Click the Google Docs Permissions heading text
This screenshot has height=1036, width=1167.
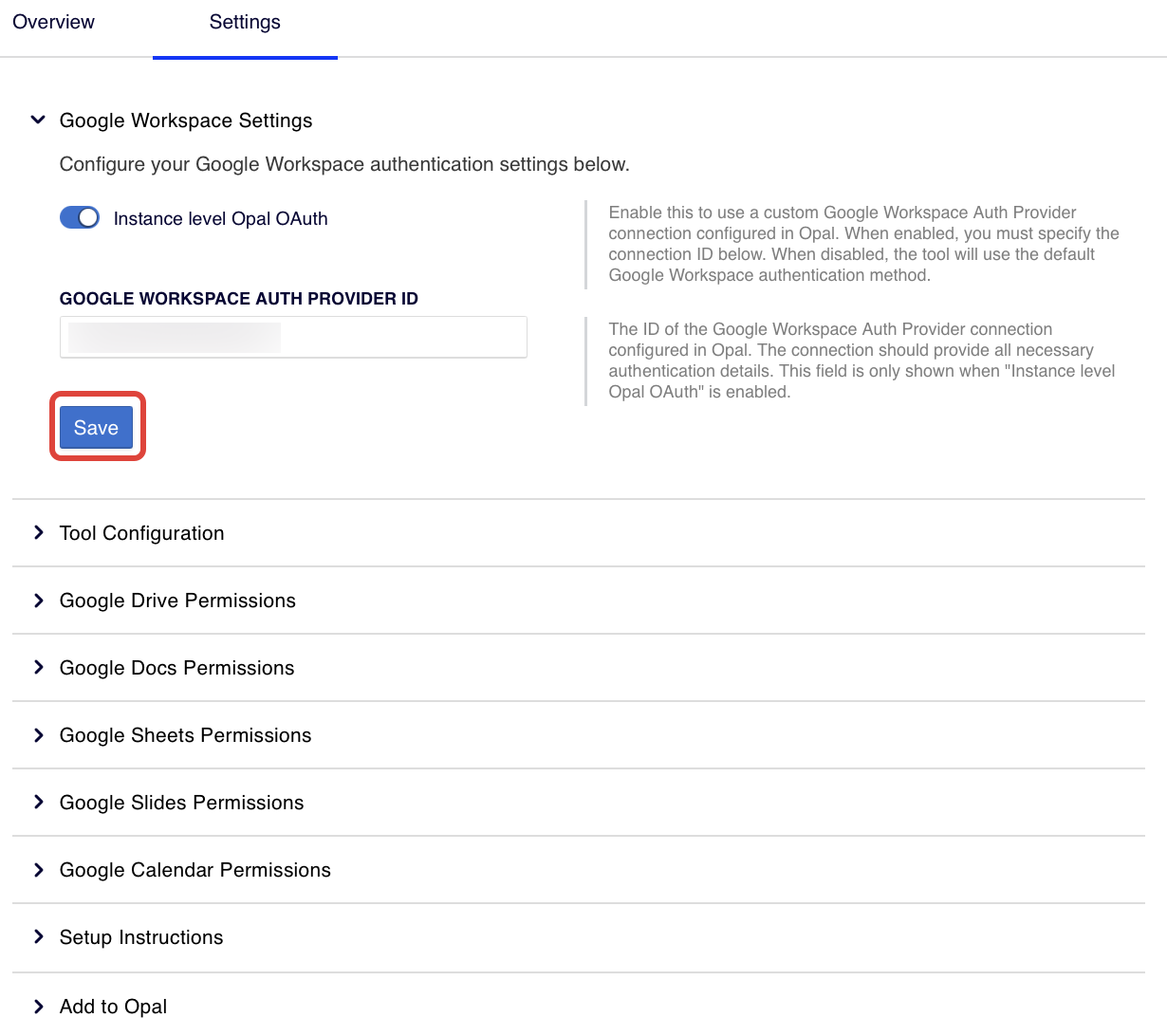coord(177,668)
